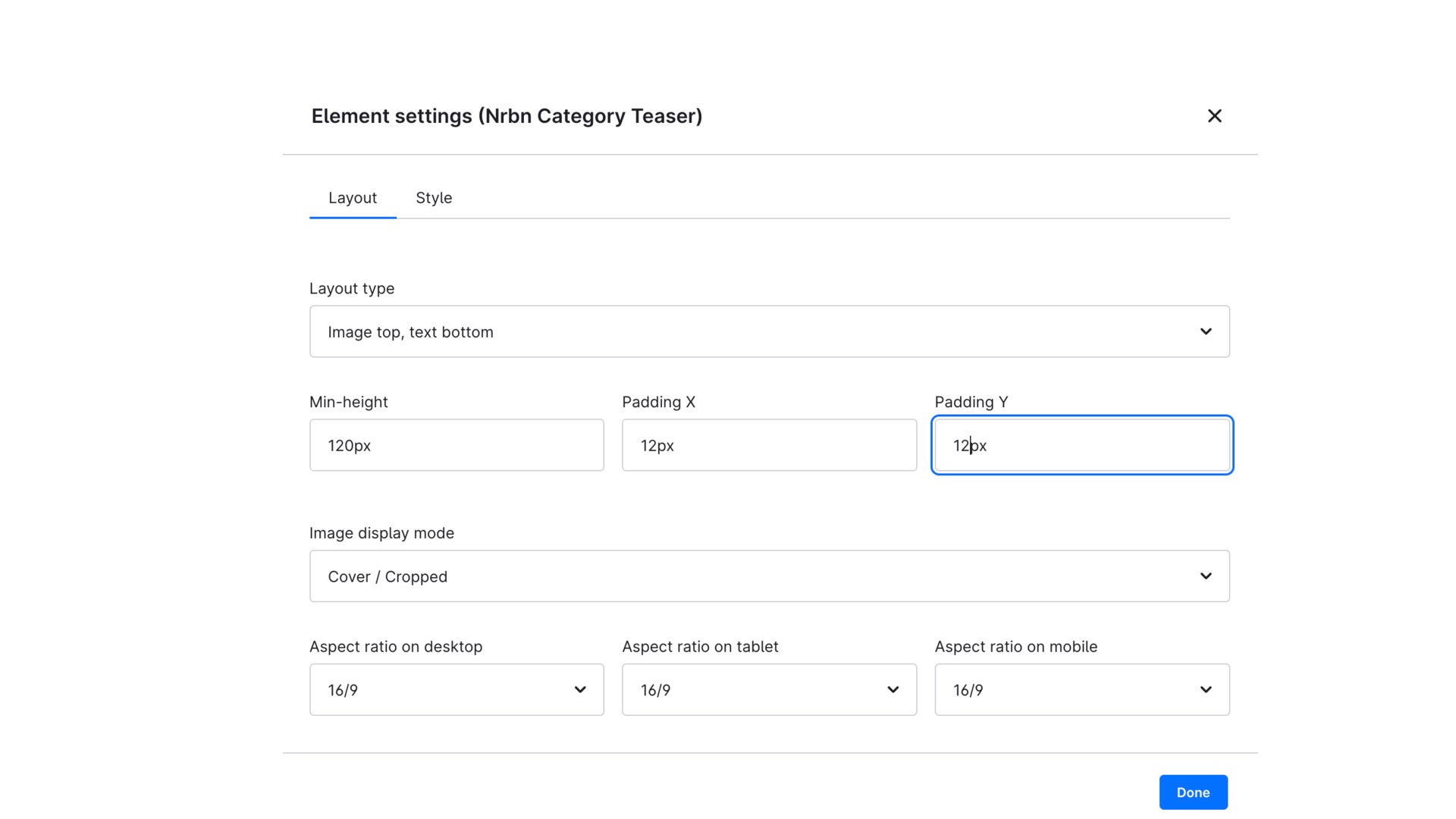The width and height of the screenshot is (1456, 819).
Task: Expand Aspect ratio on mobile dropdown
Action: (1082, 690)
